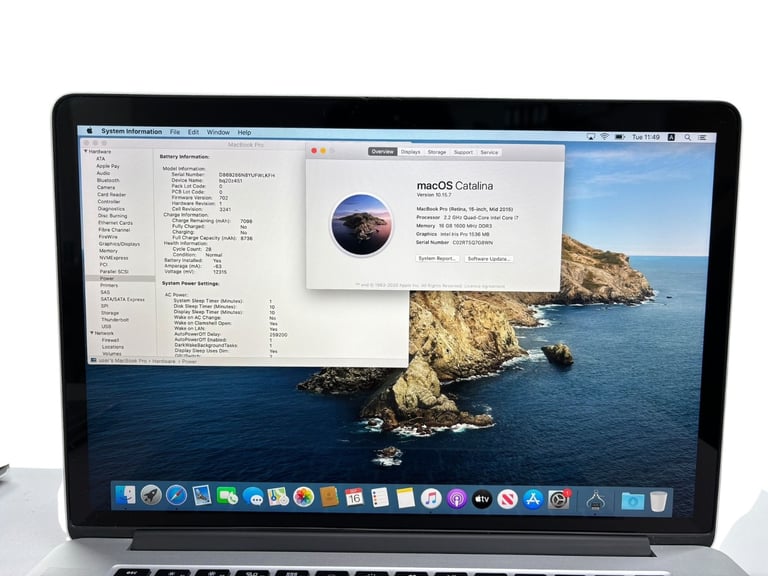Open Calendar icon showing 16
This screenshot has height=576, width=768.
tap(354, 498)
